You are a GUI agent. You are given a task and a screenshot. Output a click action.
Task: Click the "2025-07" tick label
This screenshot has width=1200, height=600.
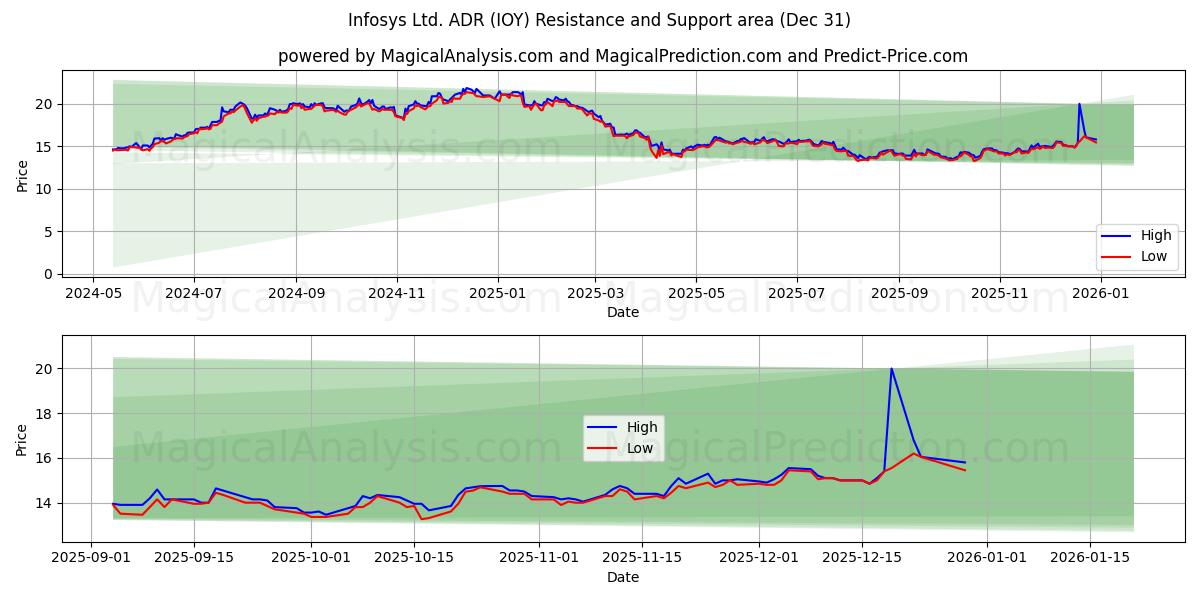click(x=796, y=293)
